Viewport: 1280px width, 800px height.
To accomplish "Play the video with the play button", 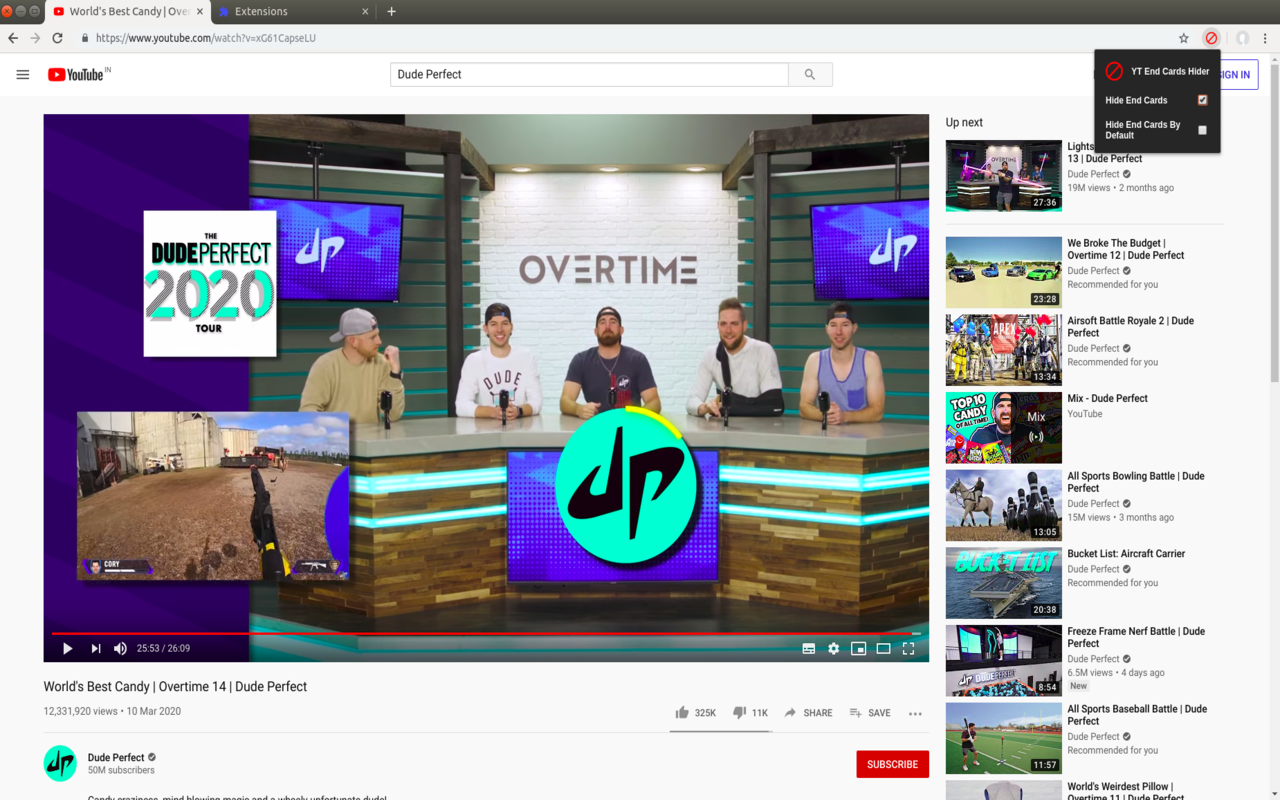I will tap(67, 648).
